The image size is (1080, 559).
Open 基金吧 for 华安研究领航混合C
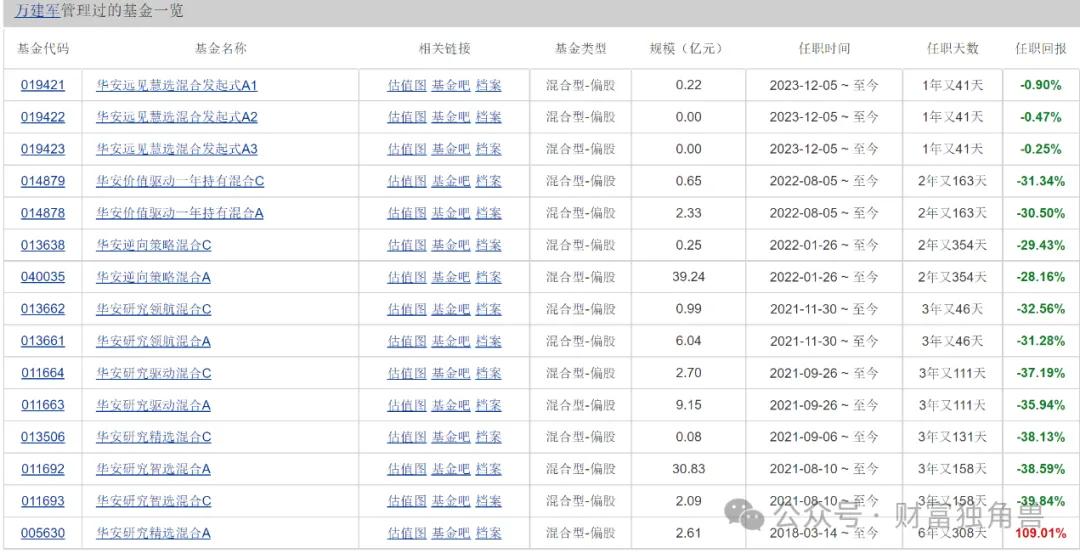451,309
